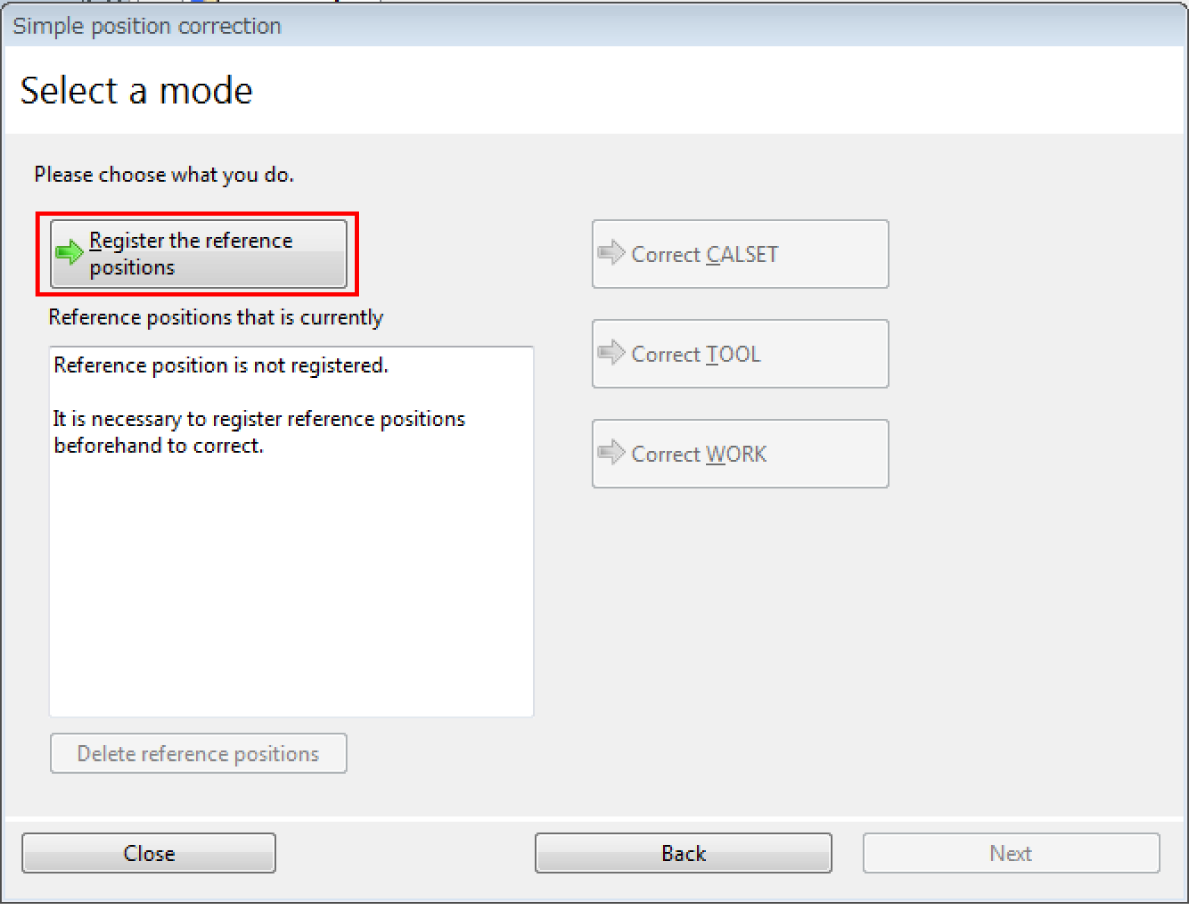Close the Simple position correction dialog
The height and width of the screenshot is (904, 1189).
tap(149, 853)
